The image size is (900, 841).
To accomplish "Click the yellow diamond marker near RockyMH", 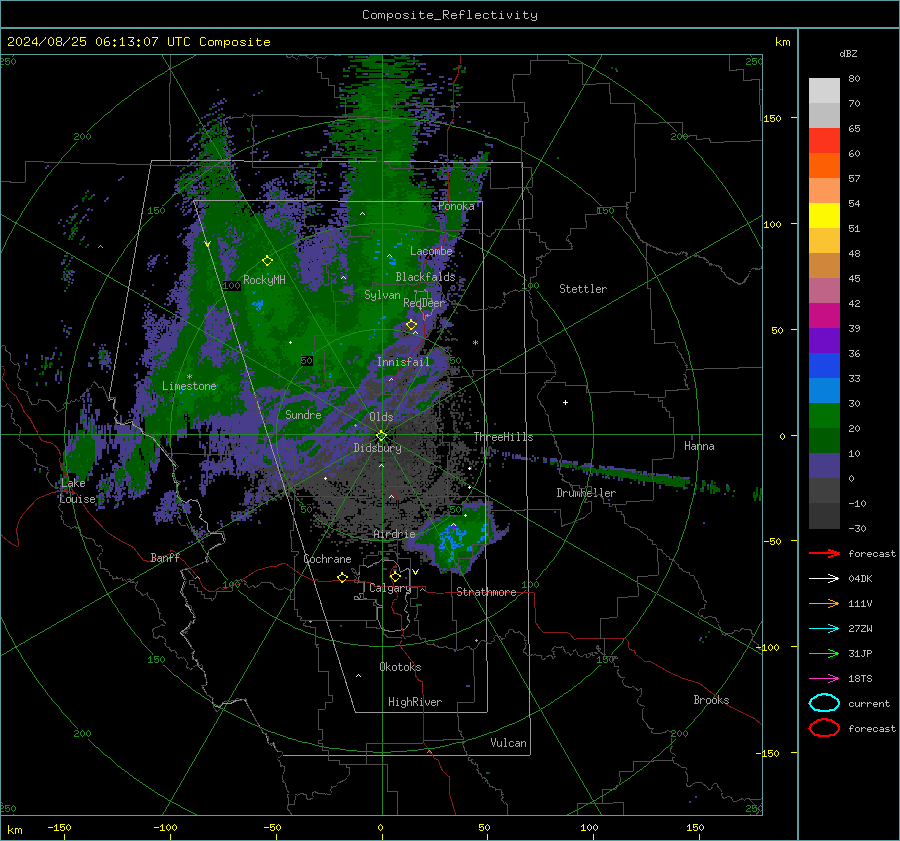I will pyautogui.click(x=267, y=261).
